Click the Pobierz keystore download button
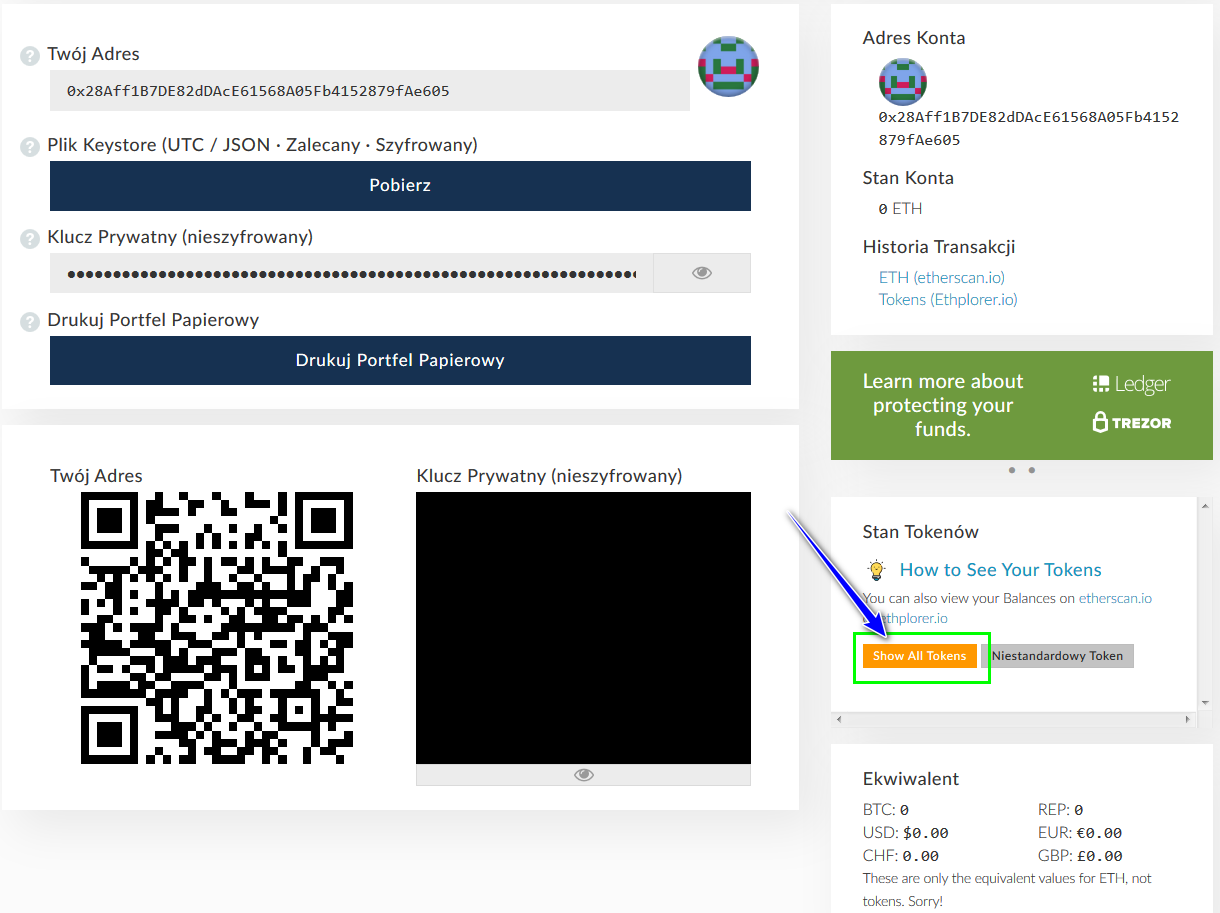The width and height of the screenshot is (1220, 913). tap(400, 186)
